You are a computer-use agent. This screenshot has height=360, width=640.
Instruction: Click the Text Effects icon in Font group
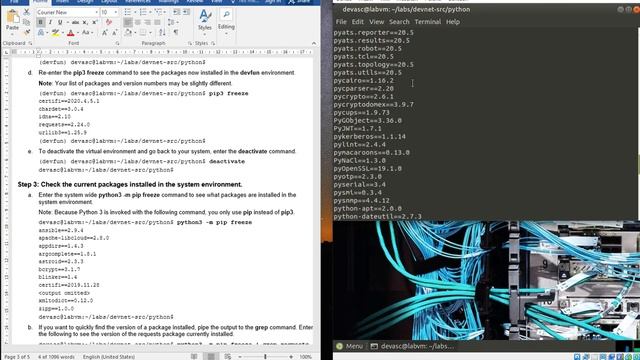pos(41,33)
